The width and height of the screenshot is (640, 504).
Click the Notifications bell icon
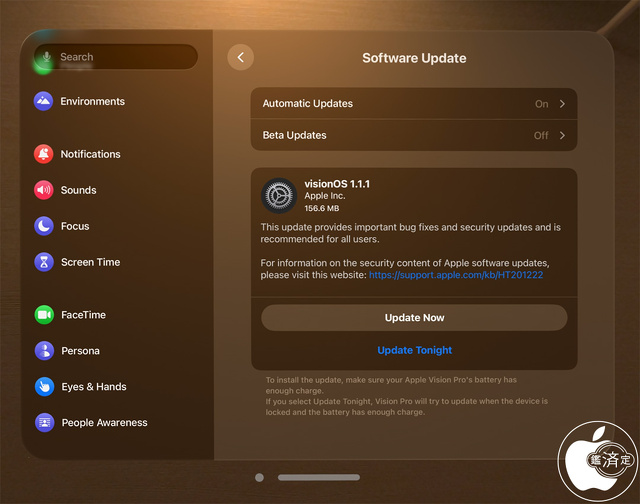43,154
